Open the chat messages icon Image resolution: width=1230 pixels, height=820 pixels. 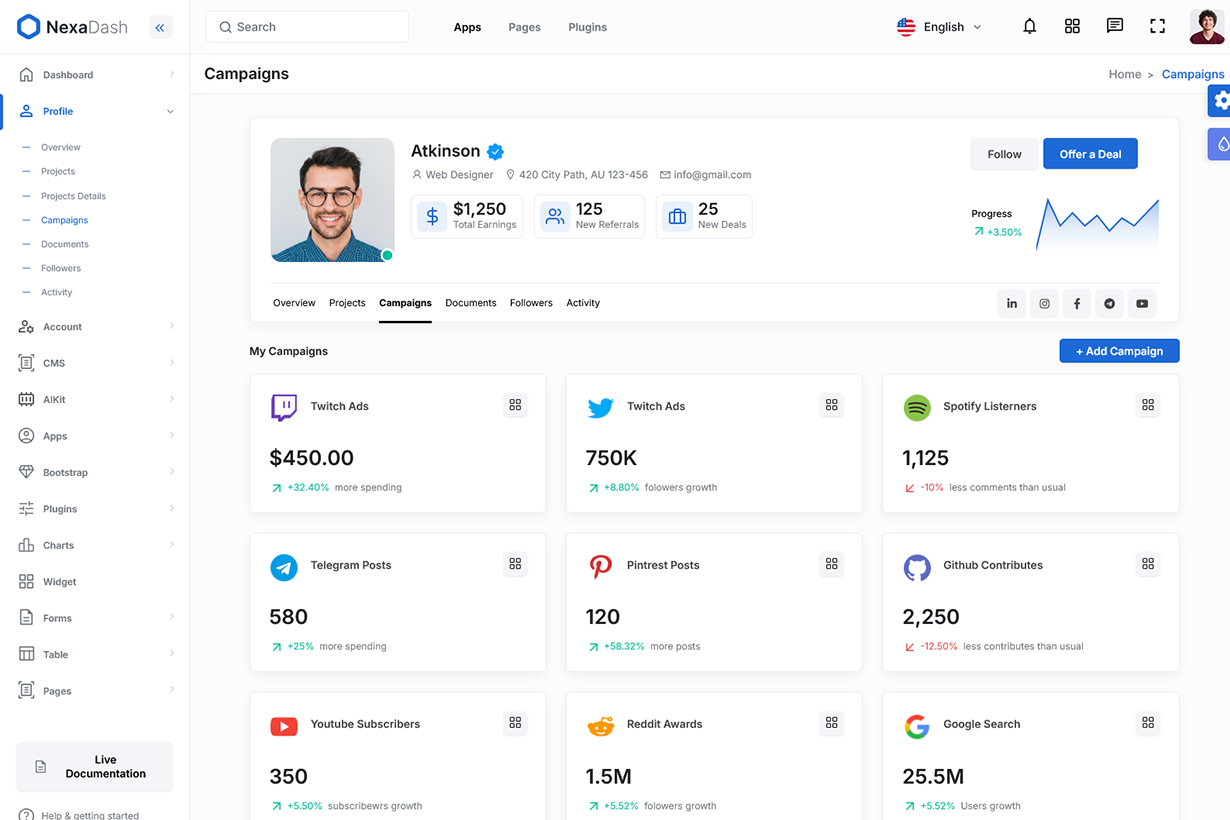[1114, 27]
